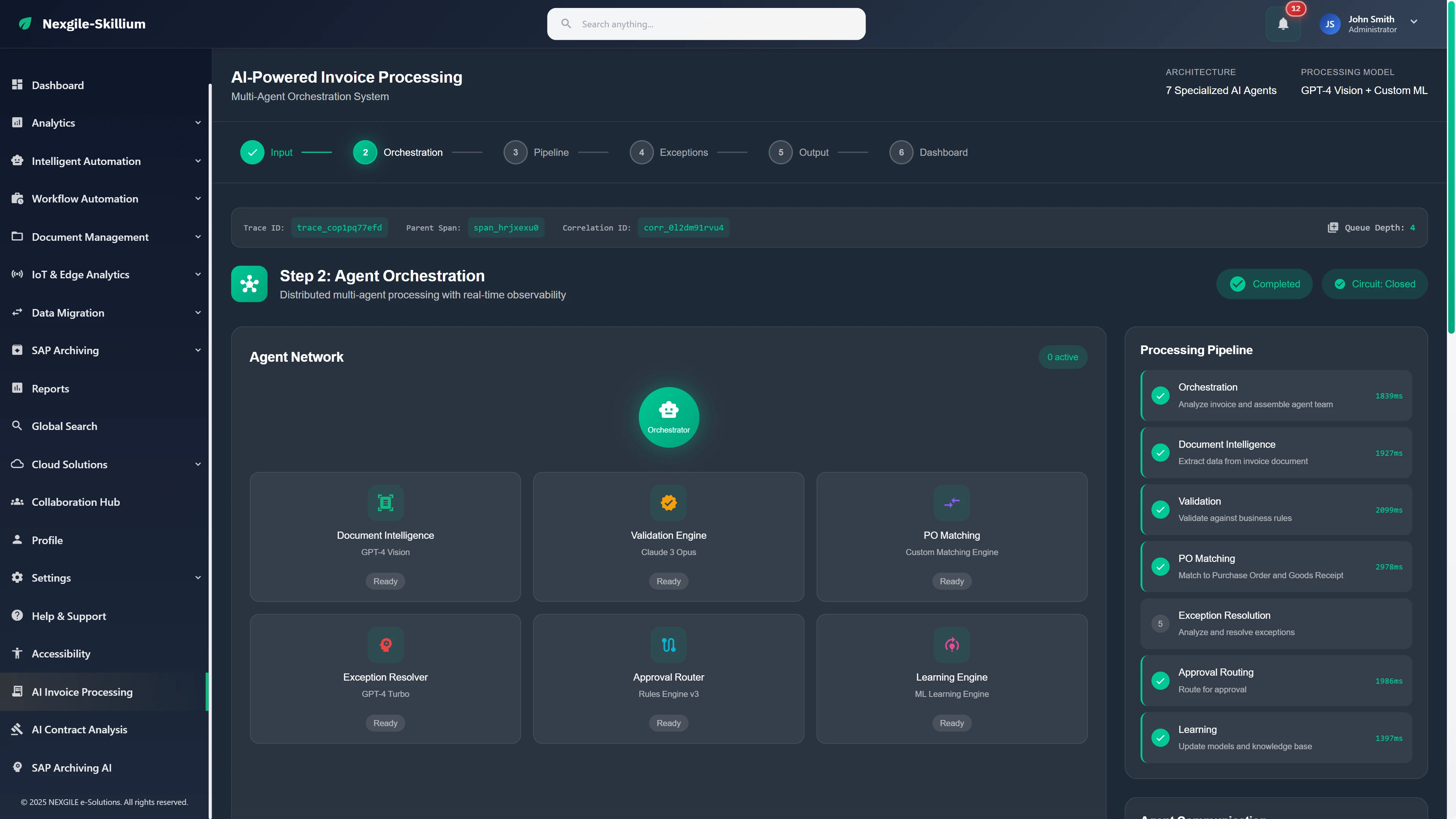Click the Orchestrator node in Agent Network

[668, 417]
